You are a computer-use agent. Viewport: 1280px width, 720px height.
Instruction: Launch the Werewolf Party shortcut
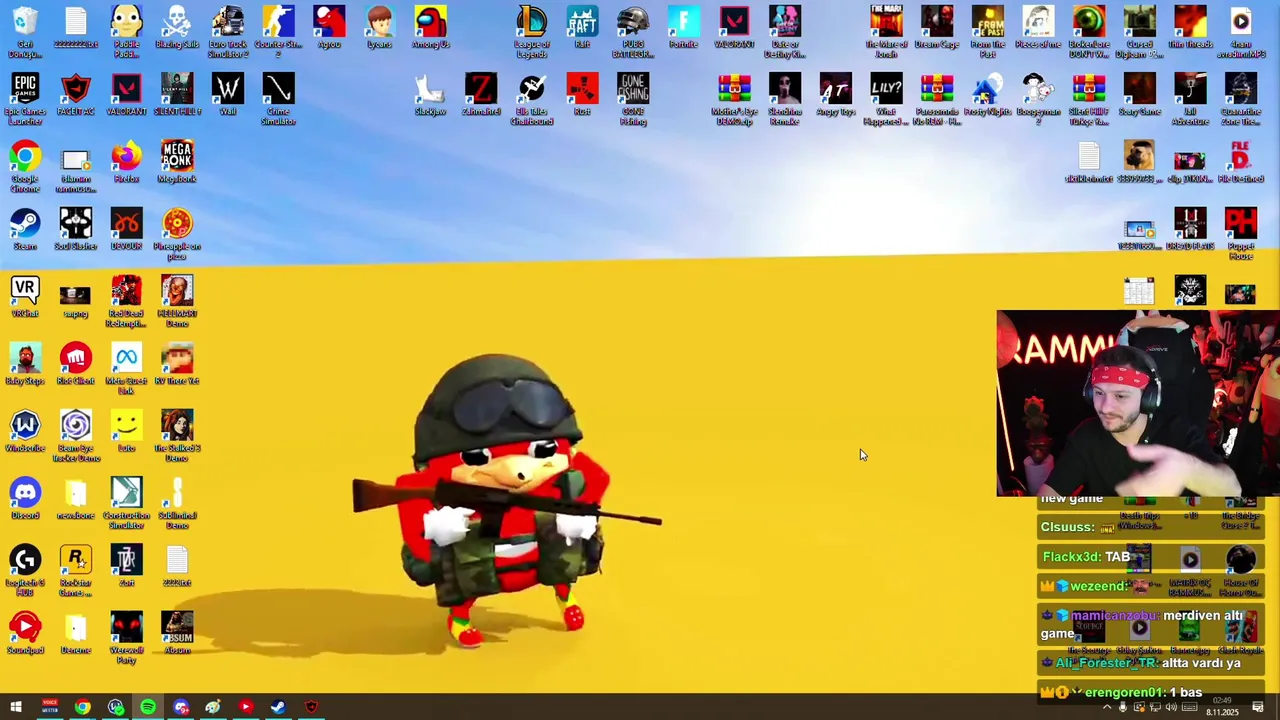pos(126,637)
